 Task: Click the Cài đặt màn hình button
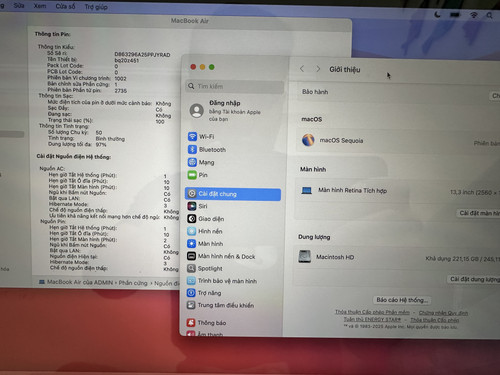479,213
